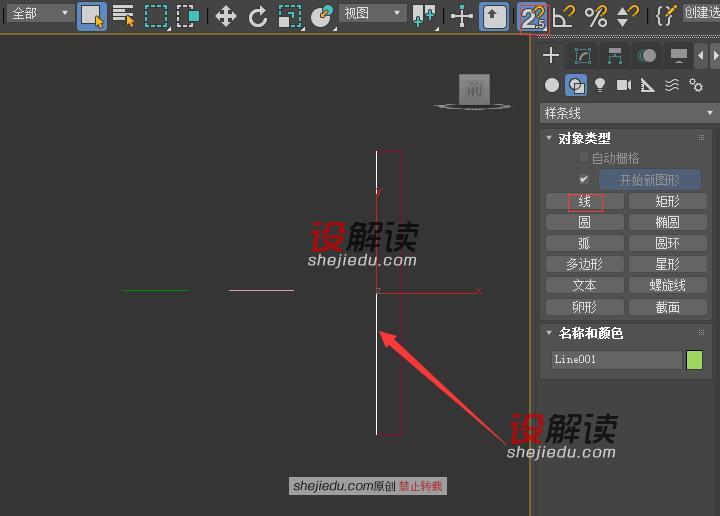
Task: Click the 截面 button
Action: (x=668, y=307)
